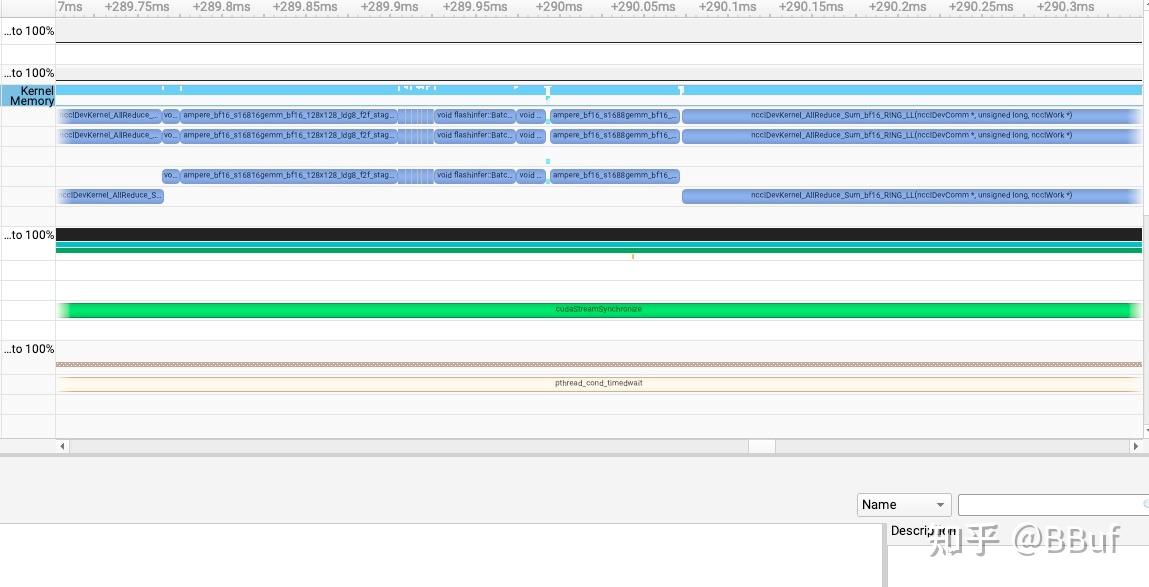
Task: Click the search icon in the filter field
Action: [1145, 504]
